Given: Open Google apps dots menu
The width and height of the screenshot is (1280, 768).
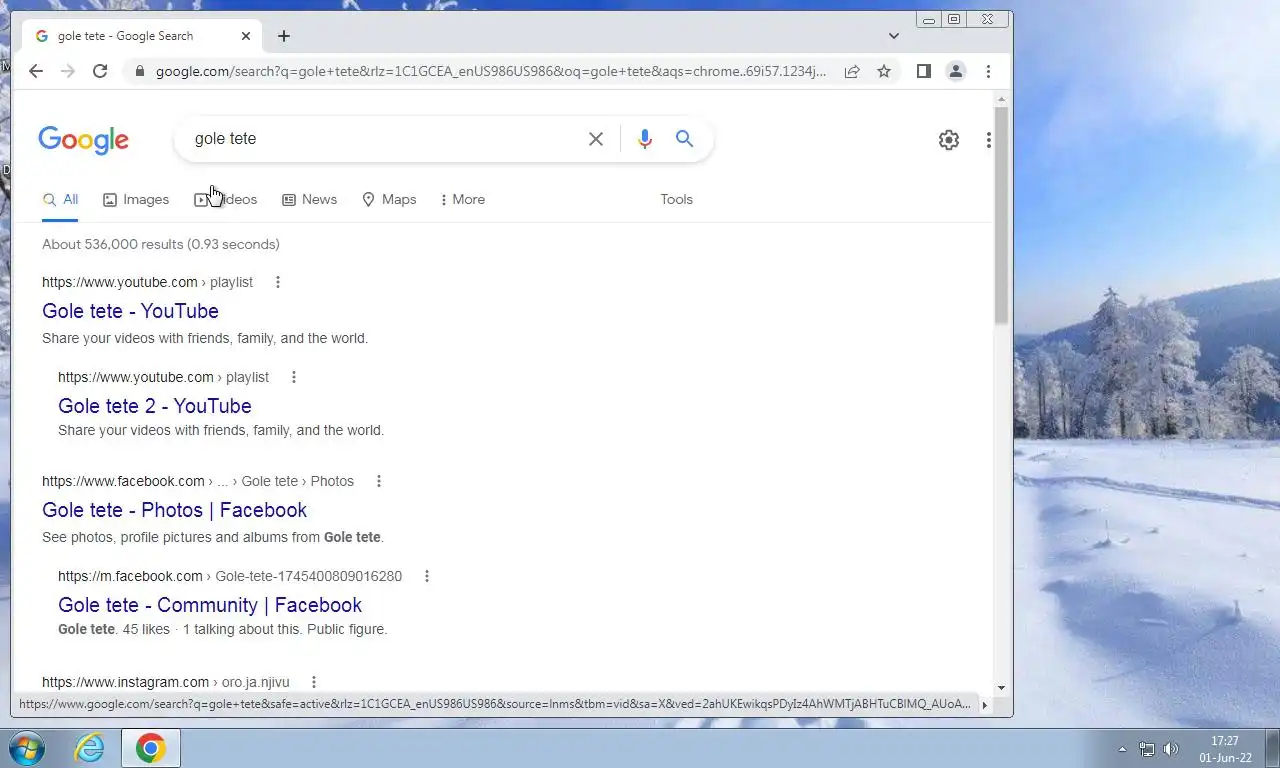Looking at the screenshot, I should [x=988, y=140].
